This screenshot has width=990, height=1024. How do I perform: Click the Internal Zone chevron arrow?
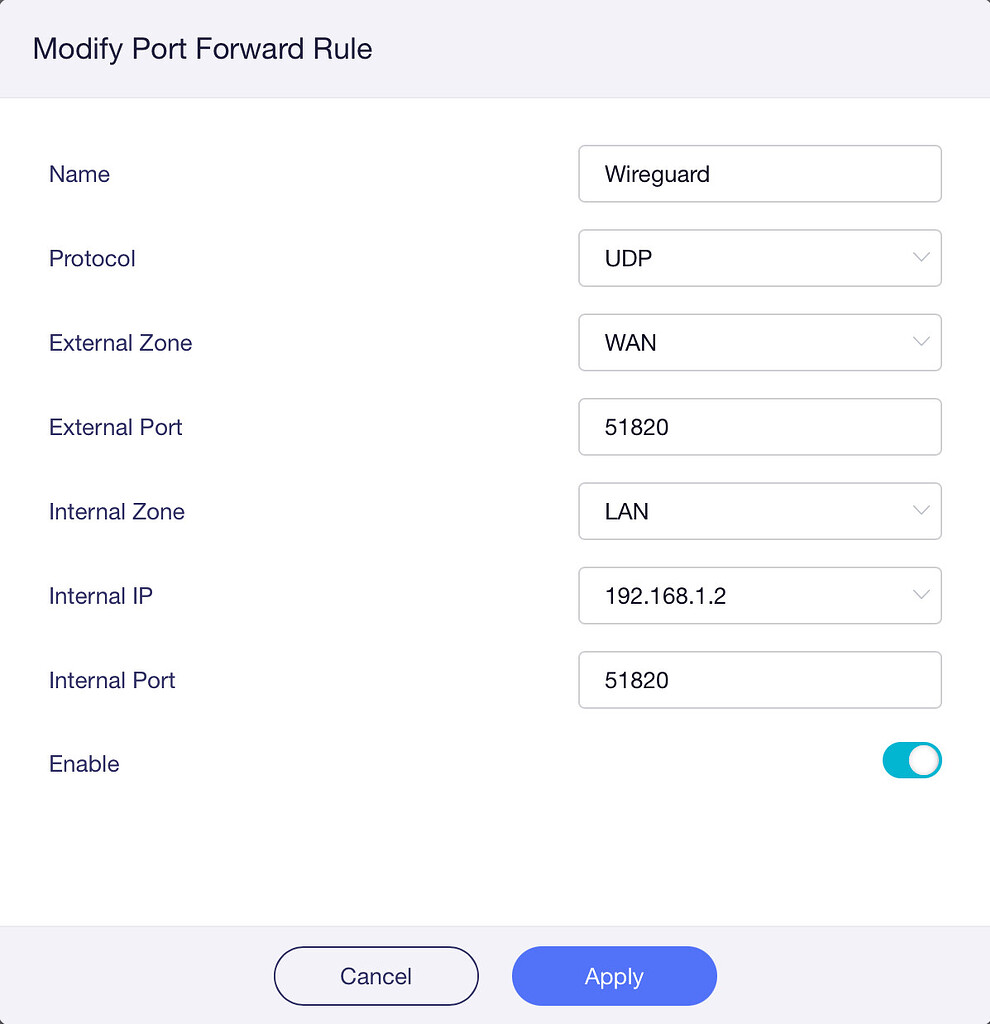(921, 511)
